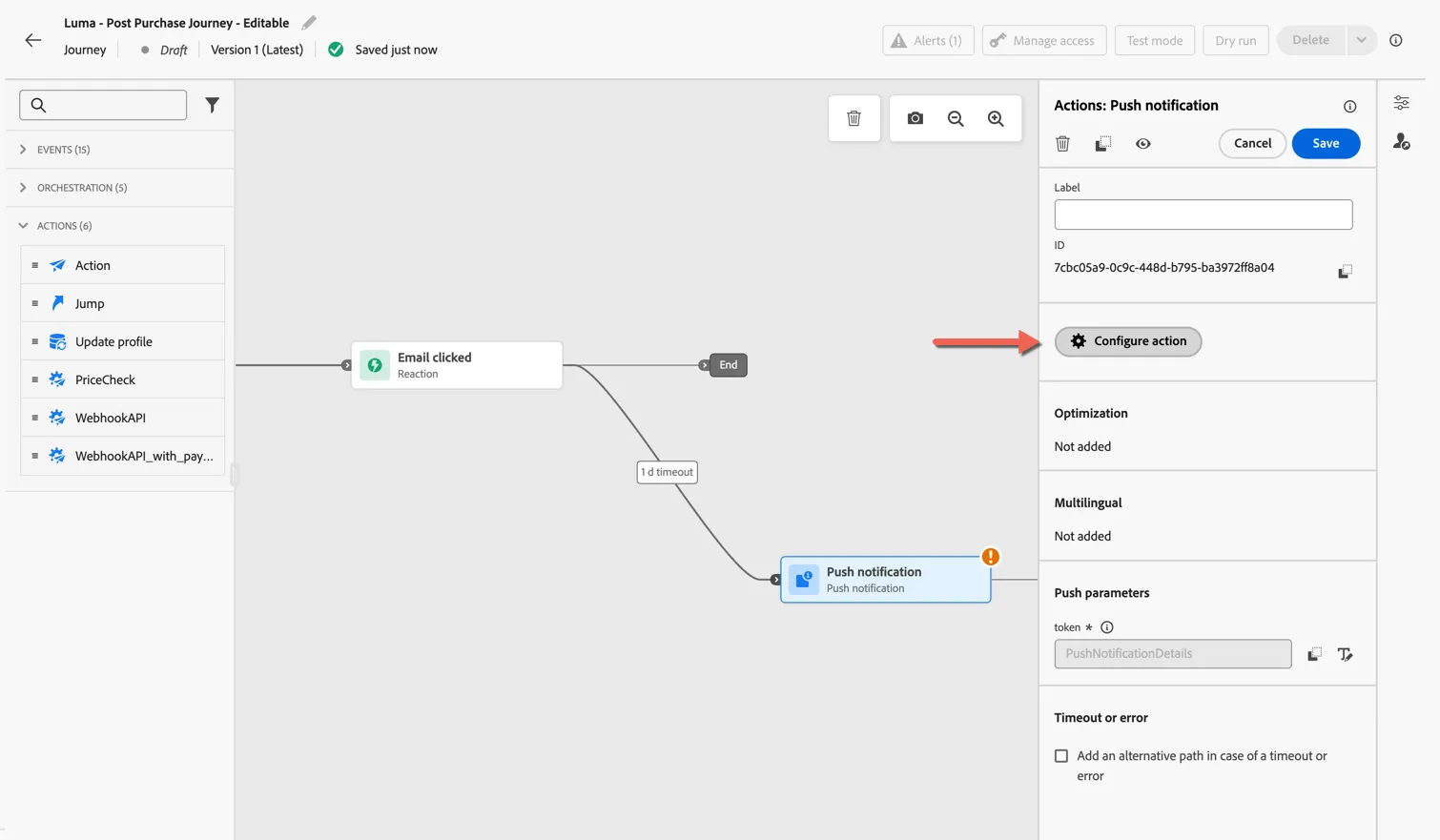Open token info tooltip icon

tap(1107, 627)
